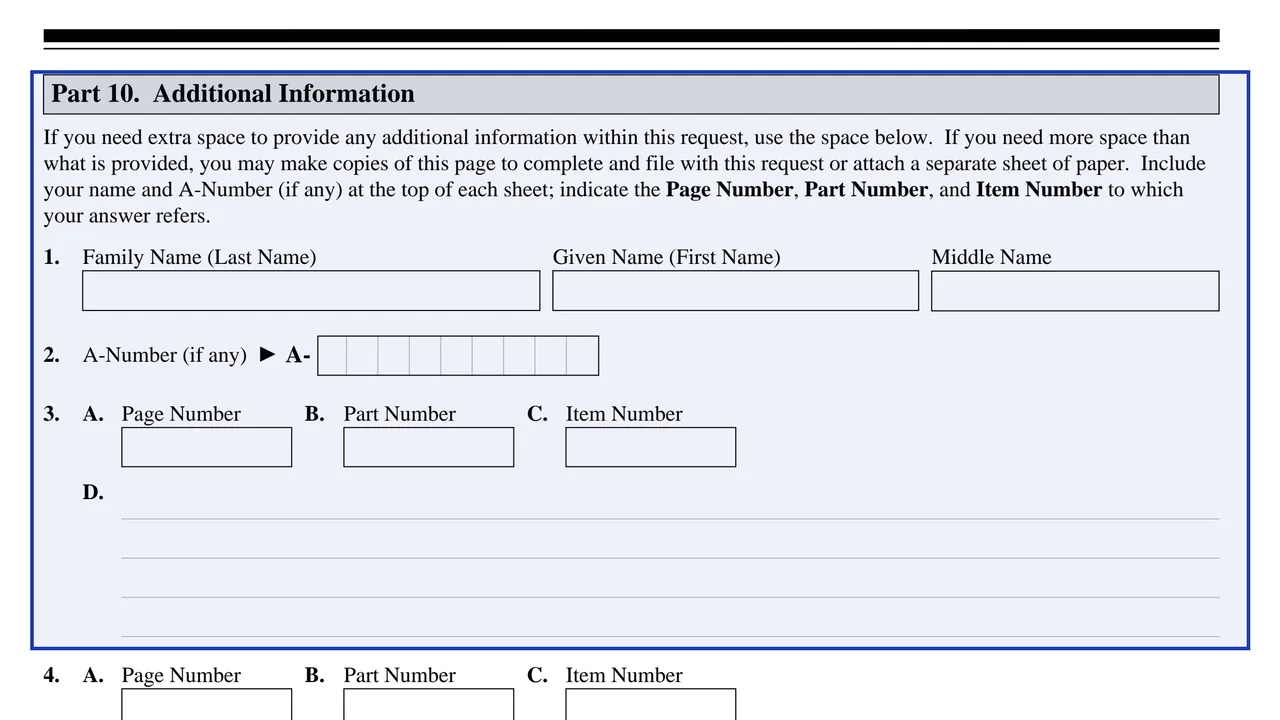Click the item 3.D lined text area

point(670,559)
